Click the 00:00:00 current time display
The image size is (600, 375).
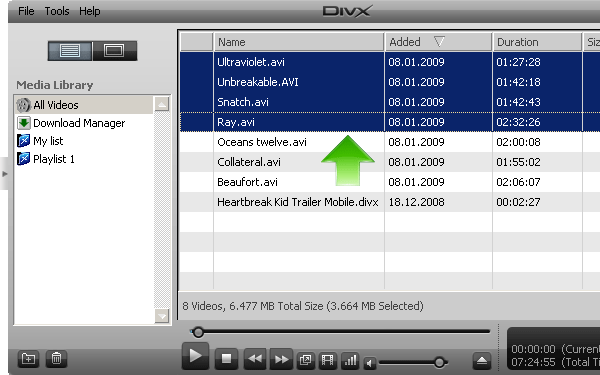click(533, 349)
